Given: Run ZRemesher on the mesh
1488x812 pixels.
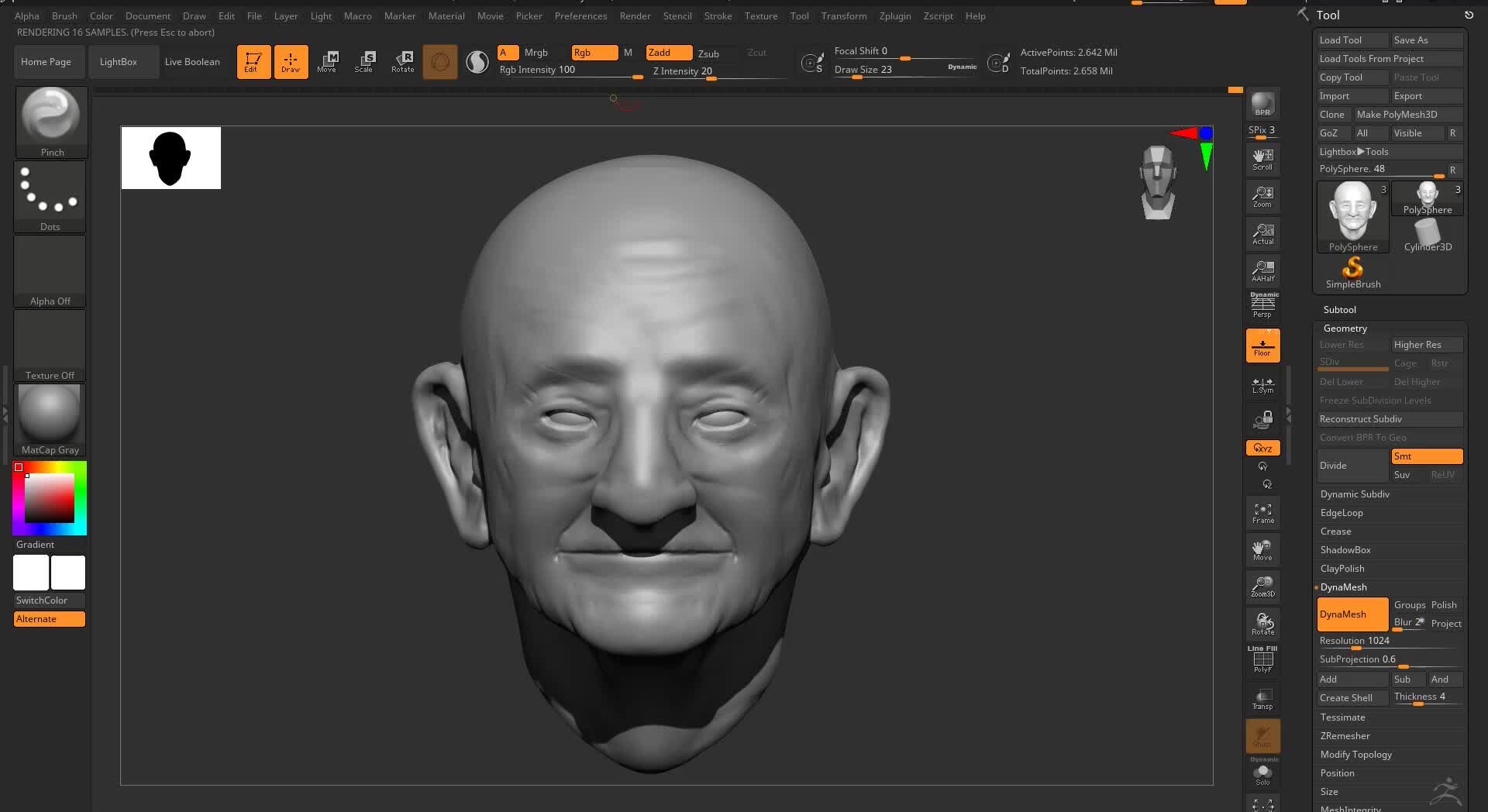Looking at the screenshot, I should [x=1345, y=735].
